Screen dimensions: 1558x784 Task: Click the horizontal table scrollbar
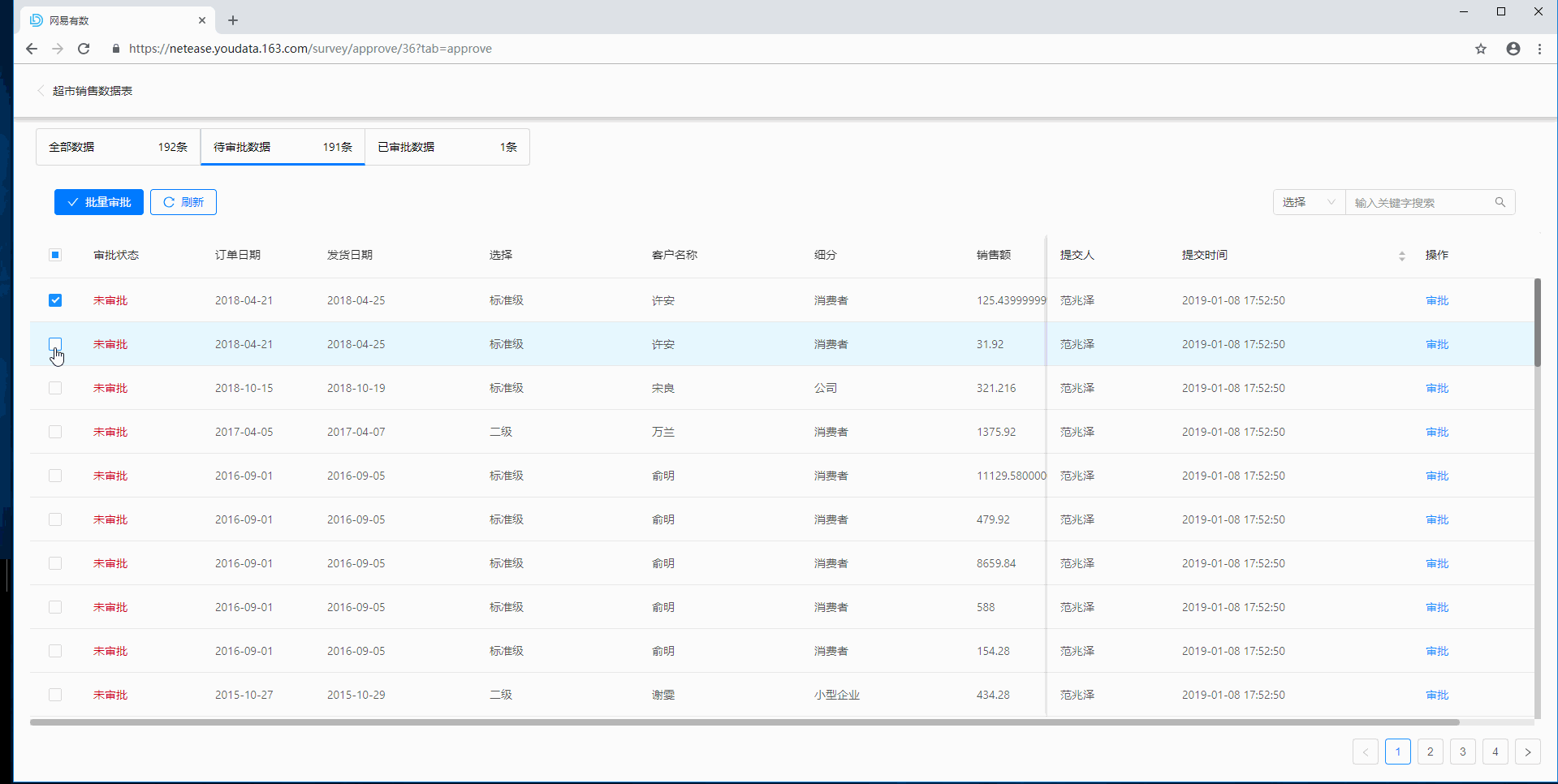coord(744,722)
